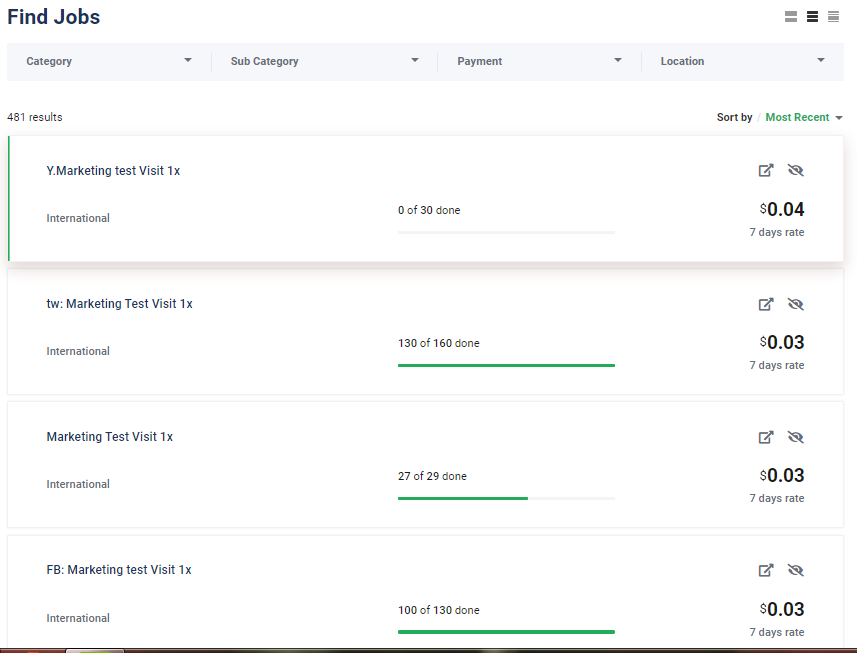Click the 27 of 29 done text
The image size is (857, 653).
432,476
